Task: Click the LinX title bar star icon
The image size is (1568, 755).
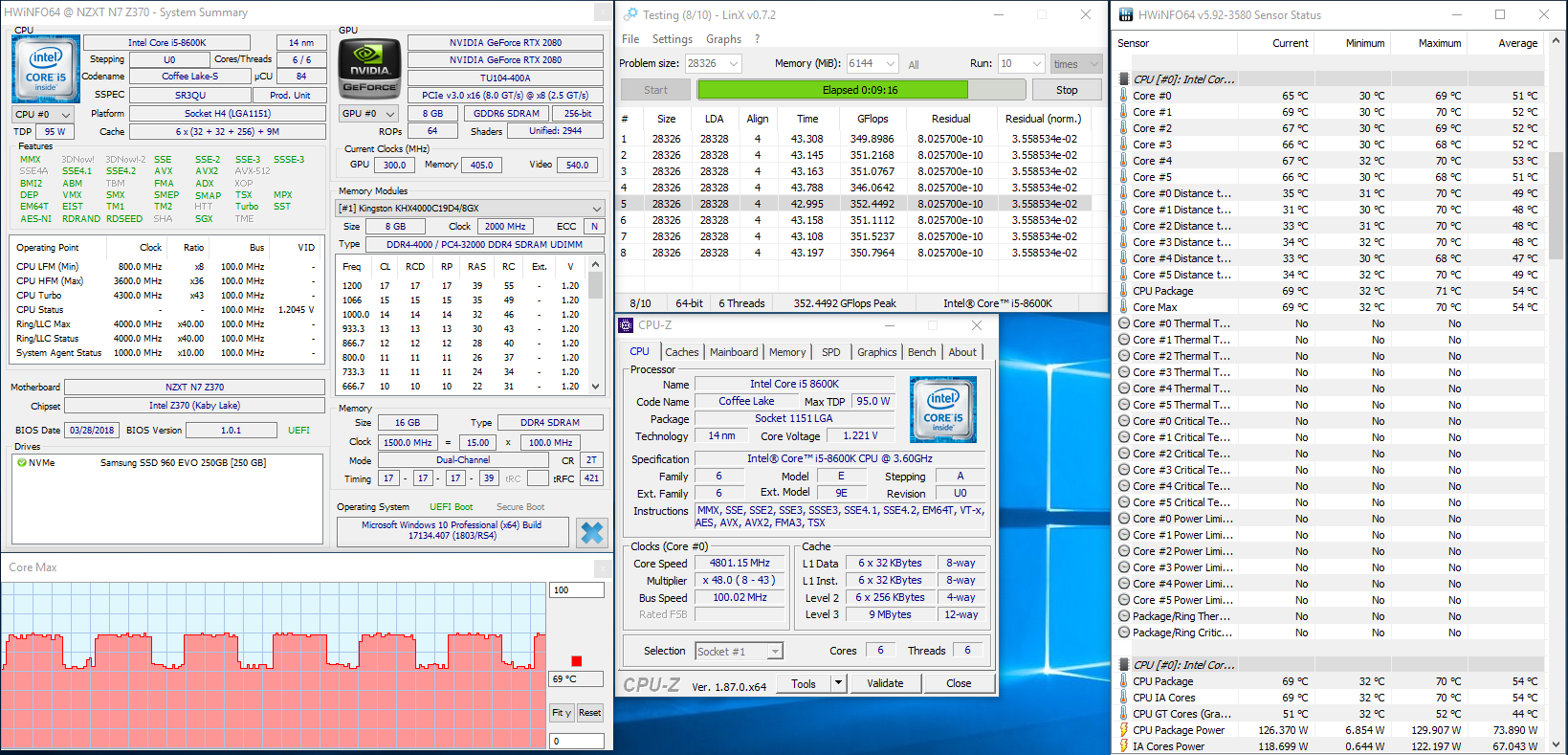Action: 630,14
